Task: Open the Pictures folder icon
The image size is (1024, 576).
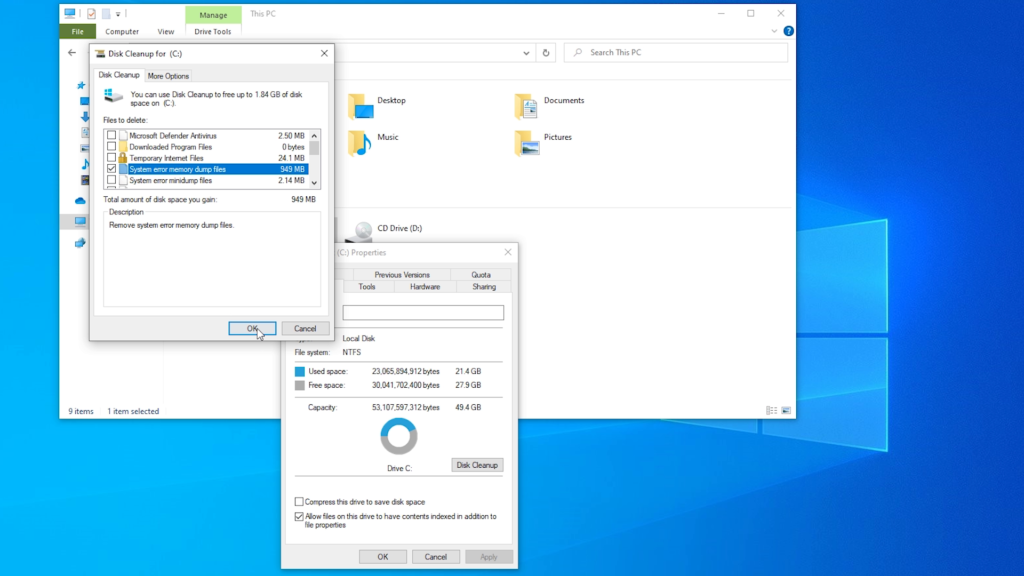Action: pos(527,142)
